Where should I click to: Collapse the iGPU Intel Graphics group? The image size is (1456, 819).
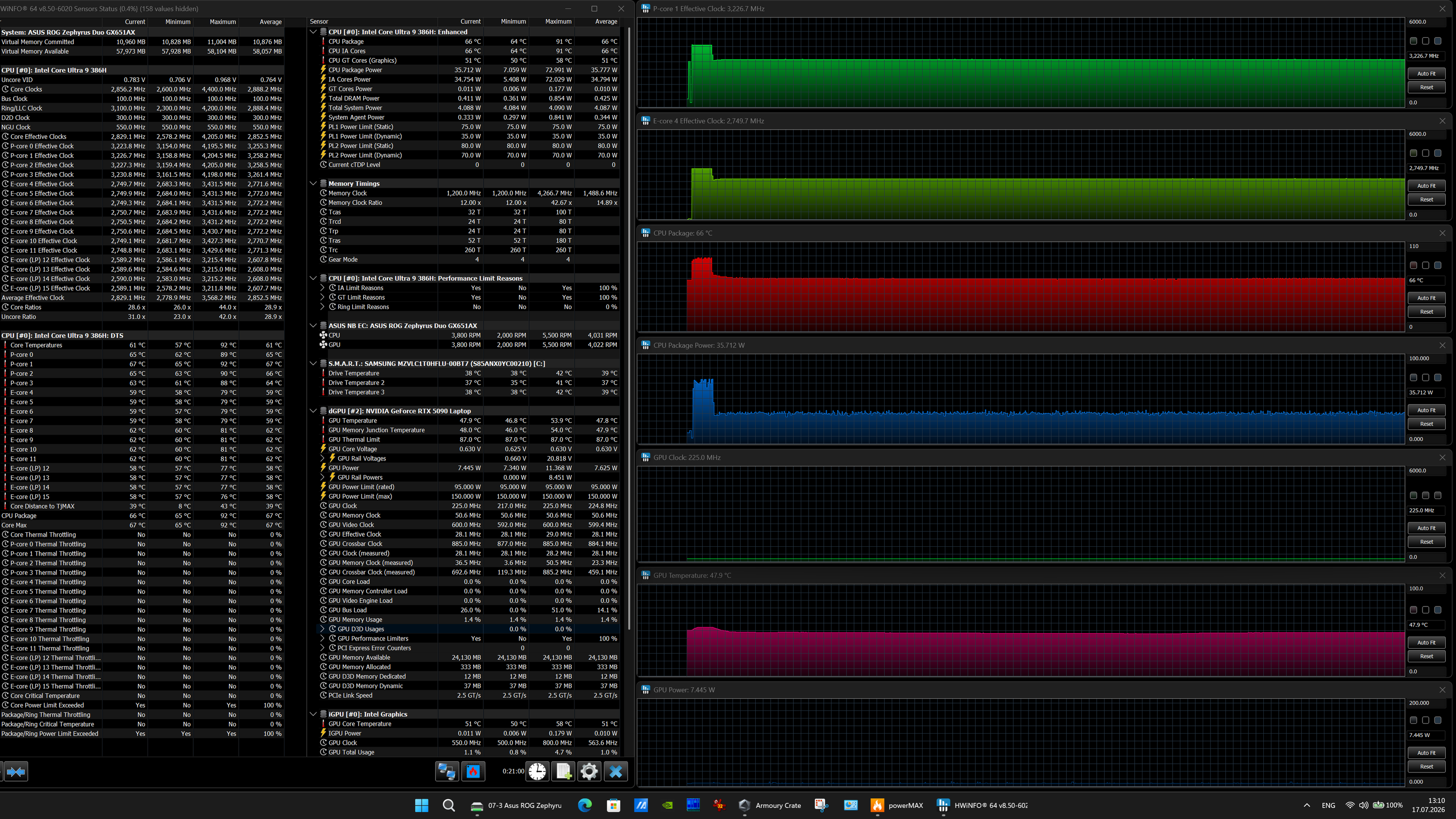(x=313, y=714)
